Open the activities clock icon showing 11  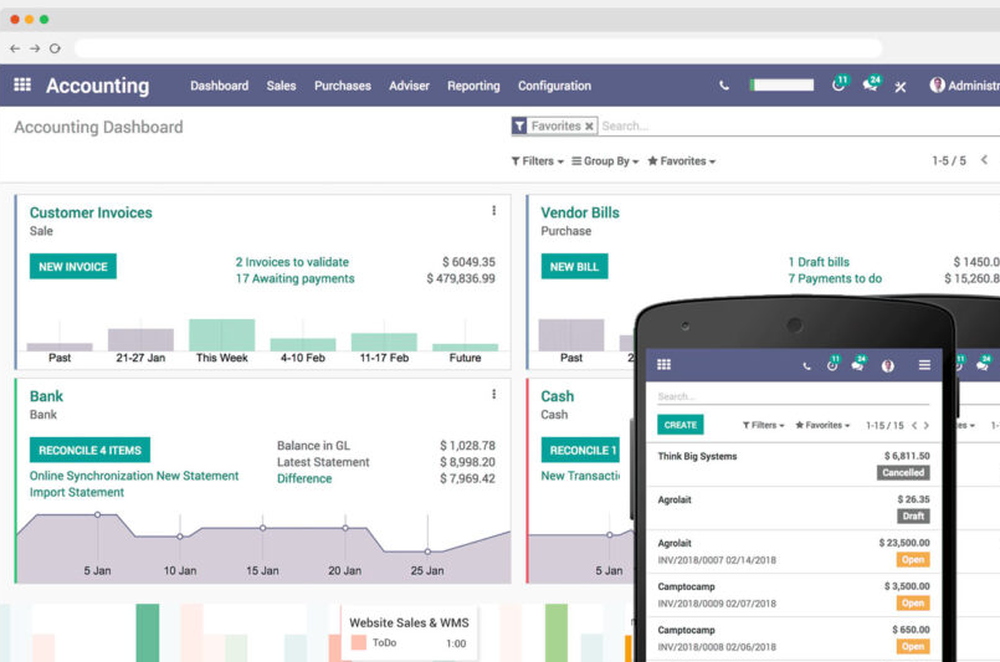838,86
